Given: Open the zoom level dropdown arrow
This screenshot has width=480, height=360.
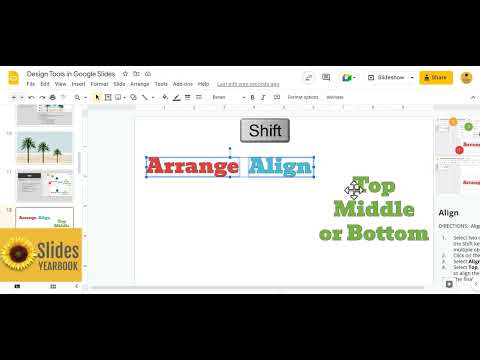Looking at the screenshot, I should click(85, 97).
